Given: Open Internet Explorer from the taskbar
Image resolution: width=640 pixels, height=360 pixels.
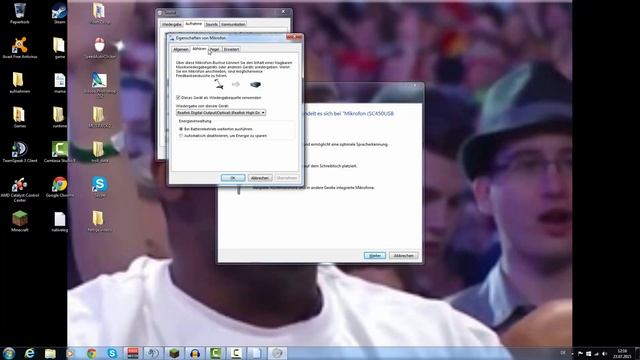Looking at the screenshot, I should click(30, 353).
